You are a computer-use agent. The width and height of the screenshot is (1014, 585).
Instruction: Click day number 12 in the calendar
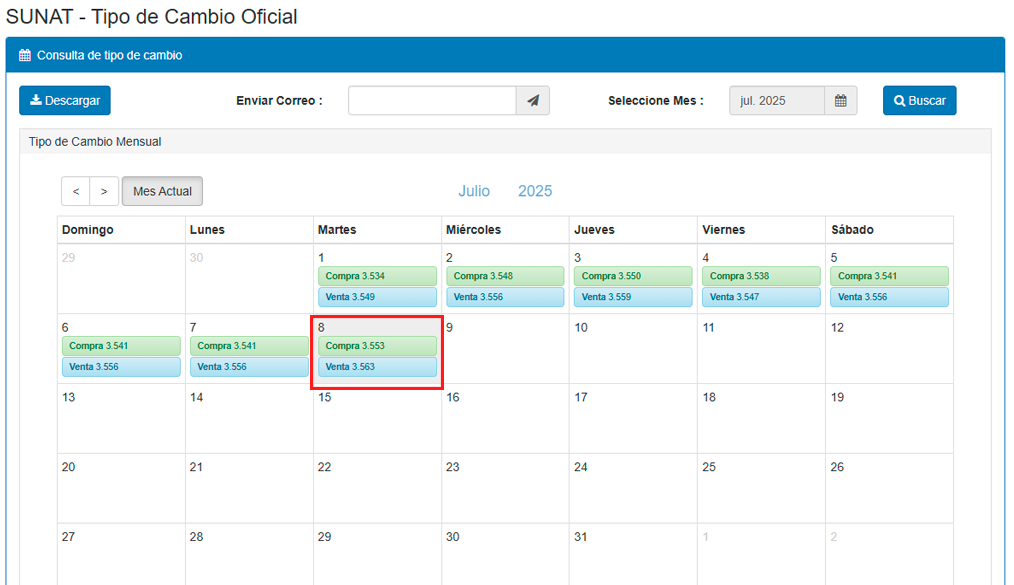(837, 328)
